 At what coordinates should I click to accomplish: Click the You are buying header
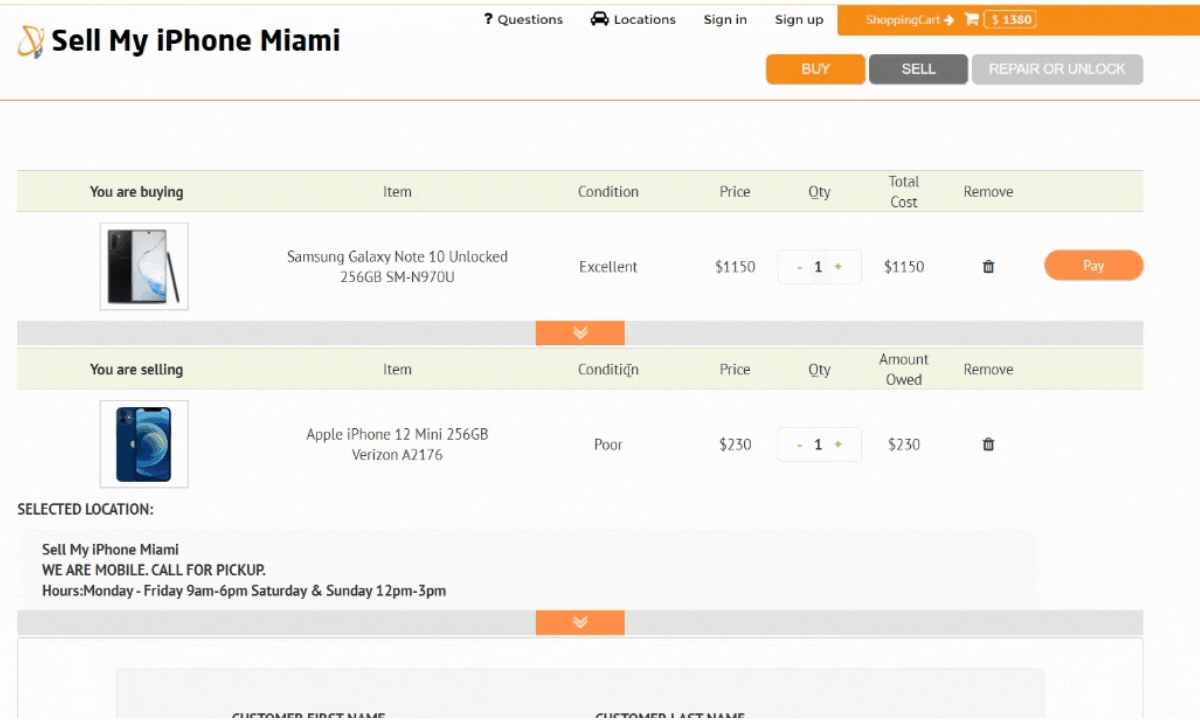[136, 192]
